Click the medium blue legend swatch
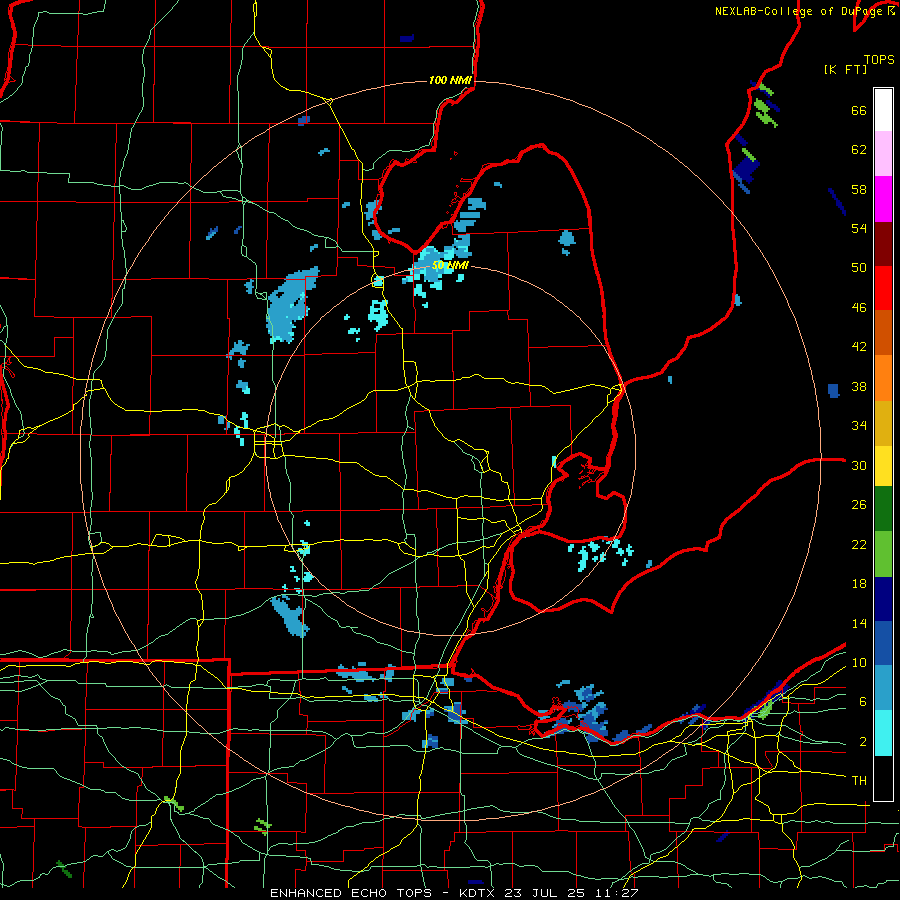Image resolution: width=900 pixels, height=900 pixels. (883, 643)
